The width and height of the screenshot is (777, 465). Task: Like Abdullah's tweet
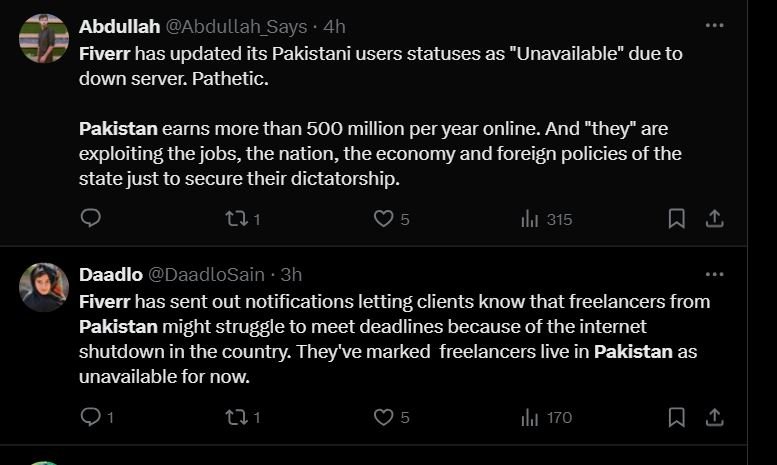(384, 218)
